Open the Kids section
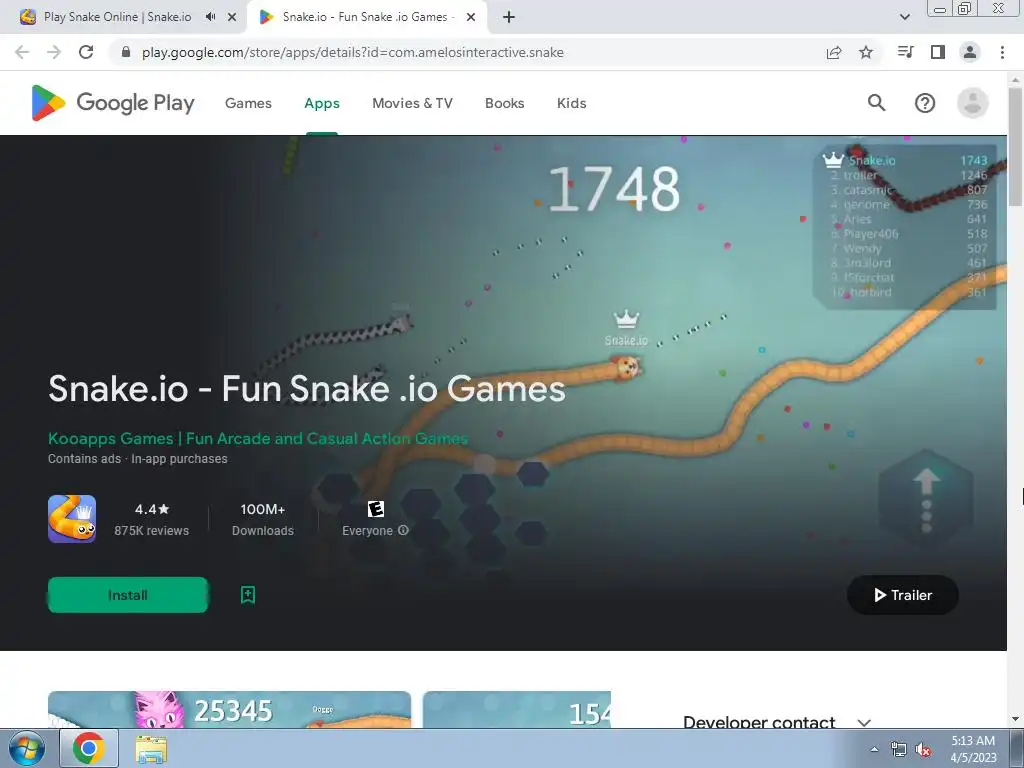 pyautogui.click(x=571, y=103)
